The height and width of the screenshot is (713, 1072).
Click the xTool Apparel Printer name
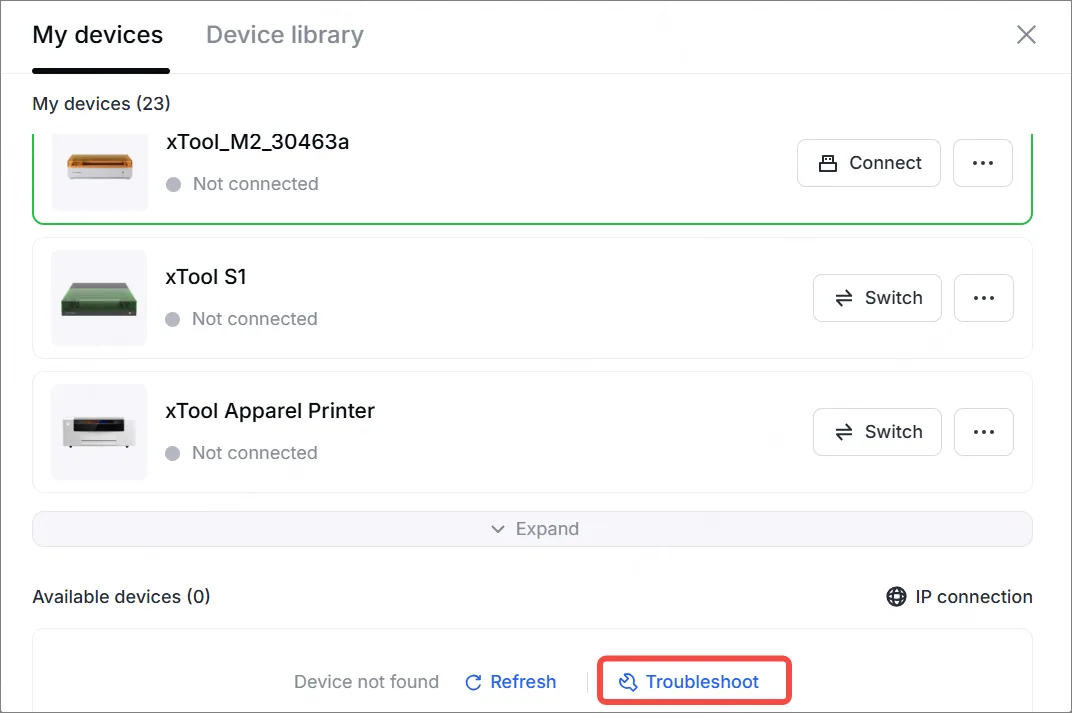tap(270, 411)
